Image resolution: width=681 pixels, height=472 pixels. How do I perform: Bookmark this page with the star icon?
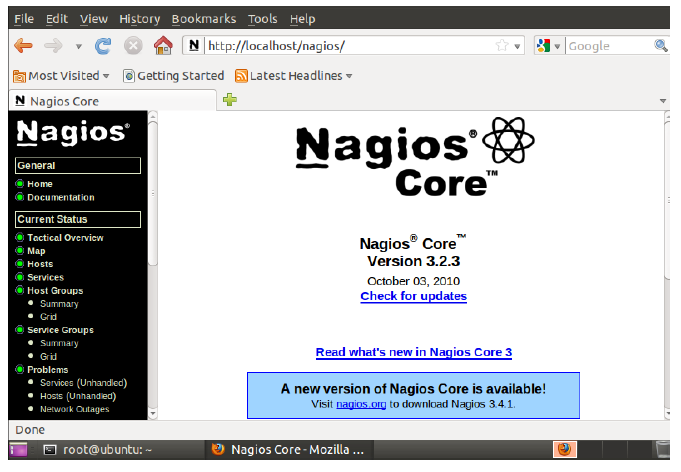pyautogui.click(x=502, y=45)
